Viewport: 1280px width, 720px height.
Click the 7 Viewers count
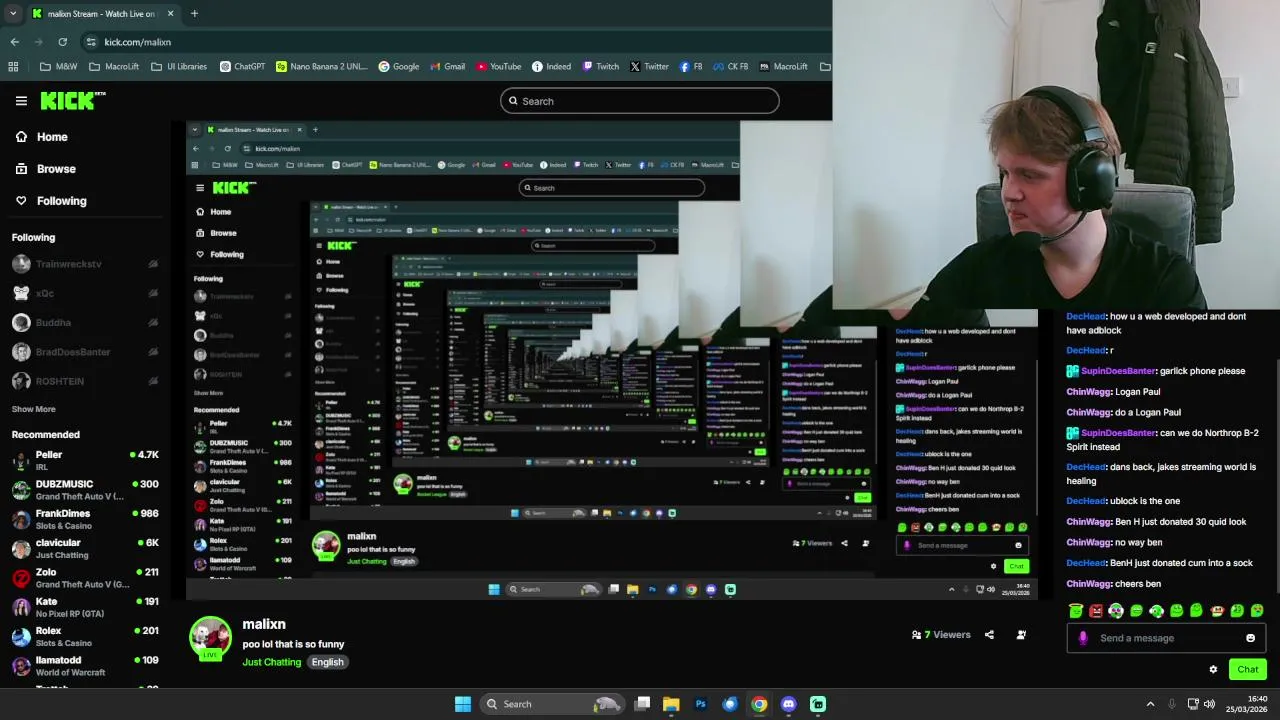[941, 635]
